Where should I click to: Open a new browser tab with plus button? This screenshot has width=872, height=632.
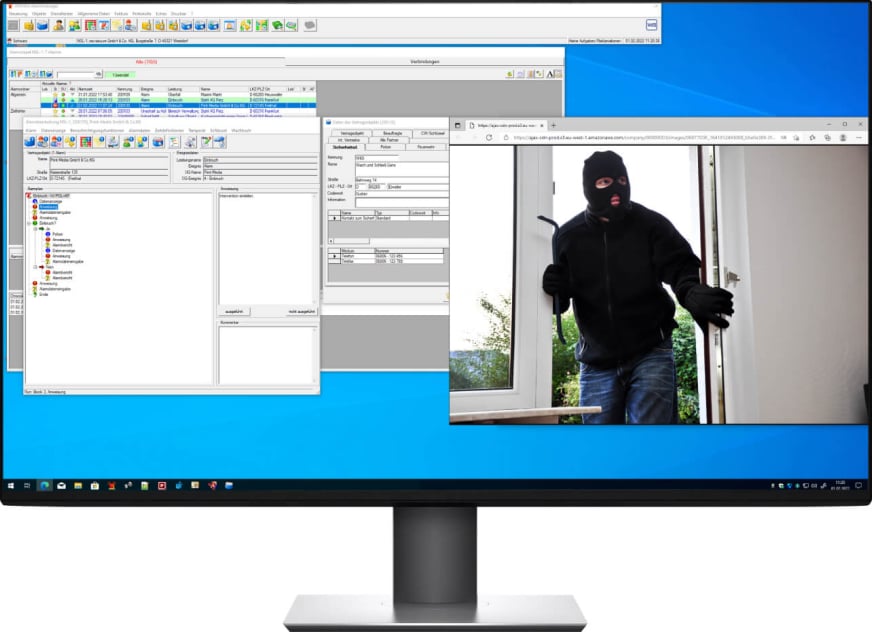click(553, 125)
